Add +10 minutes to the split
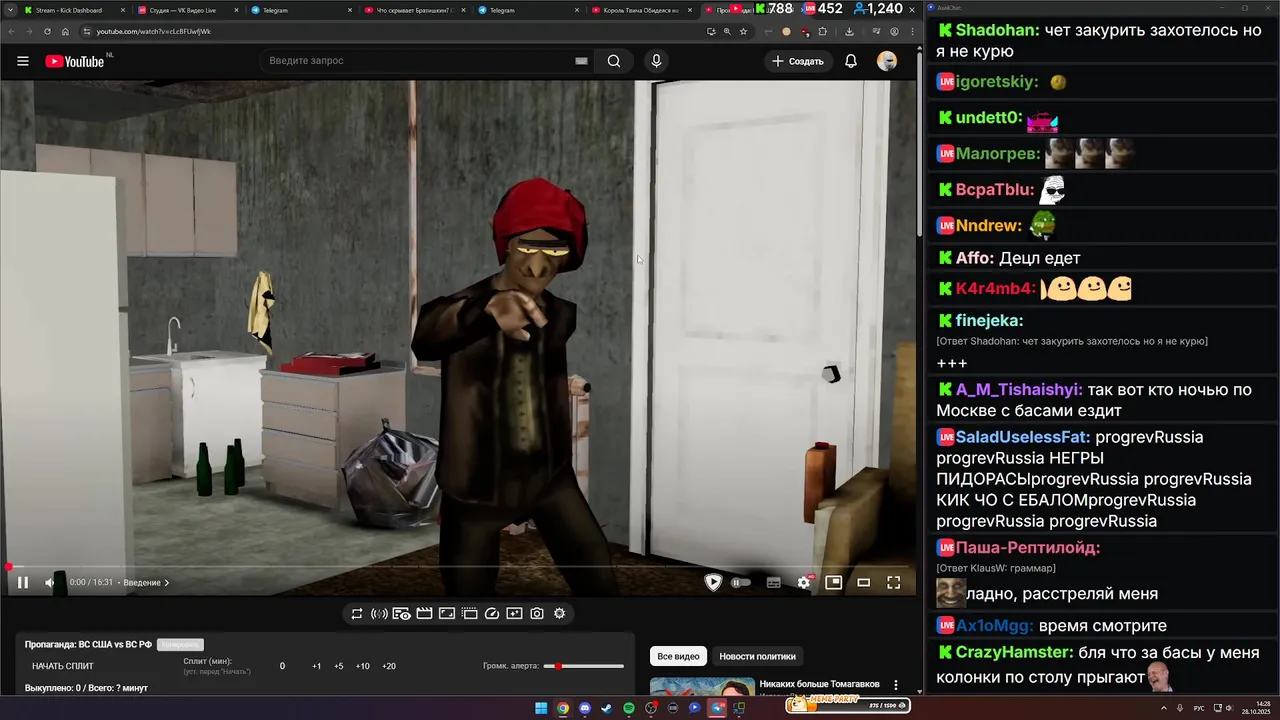Viewport: 1280px width, 720px height. click(363, 666)
